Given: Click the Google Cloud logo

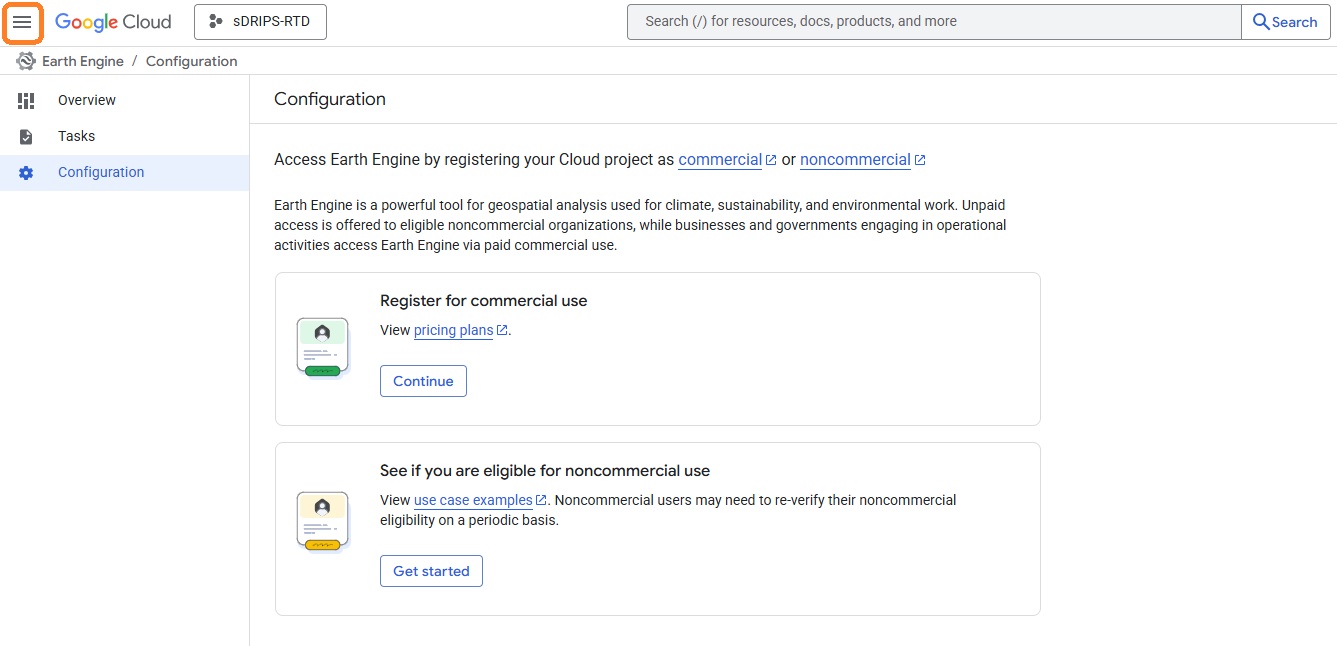Looking at the screenshot, I should pyautogui.click(x=113, y=22).
